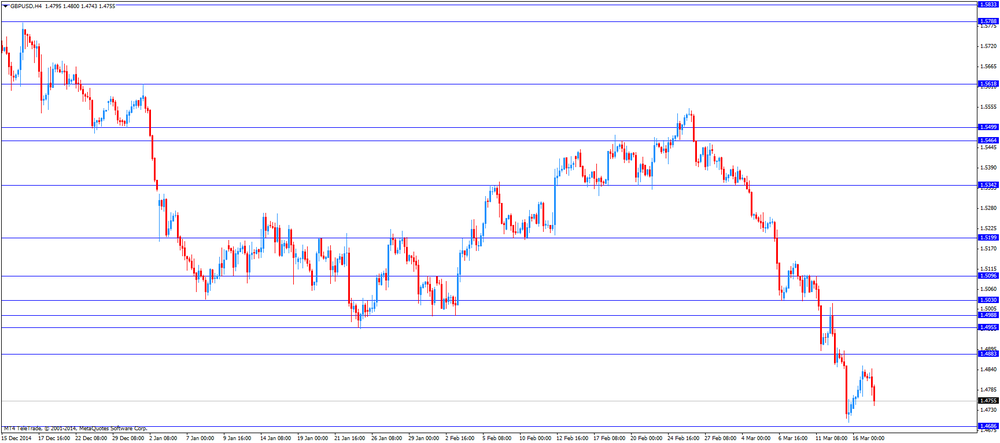1000x443 pixels.
Task: Click the 14 Jan 08:00 time label
Action: pos(278,439)
